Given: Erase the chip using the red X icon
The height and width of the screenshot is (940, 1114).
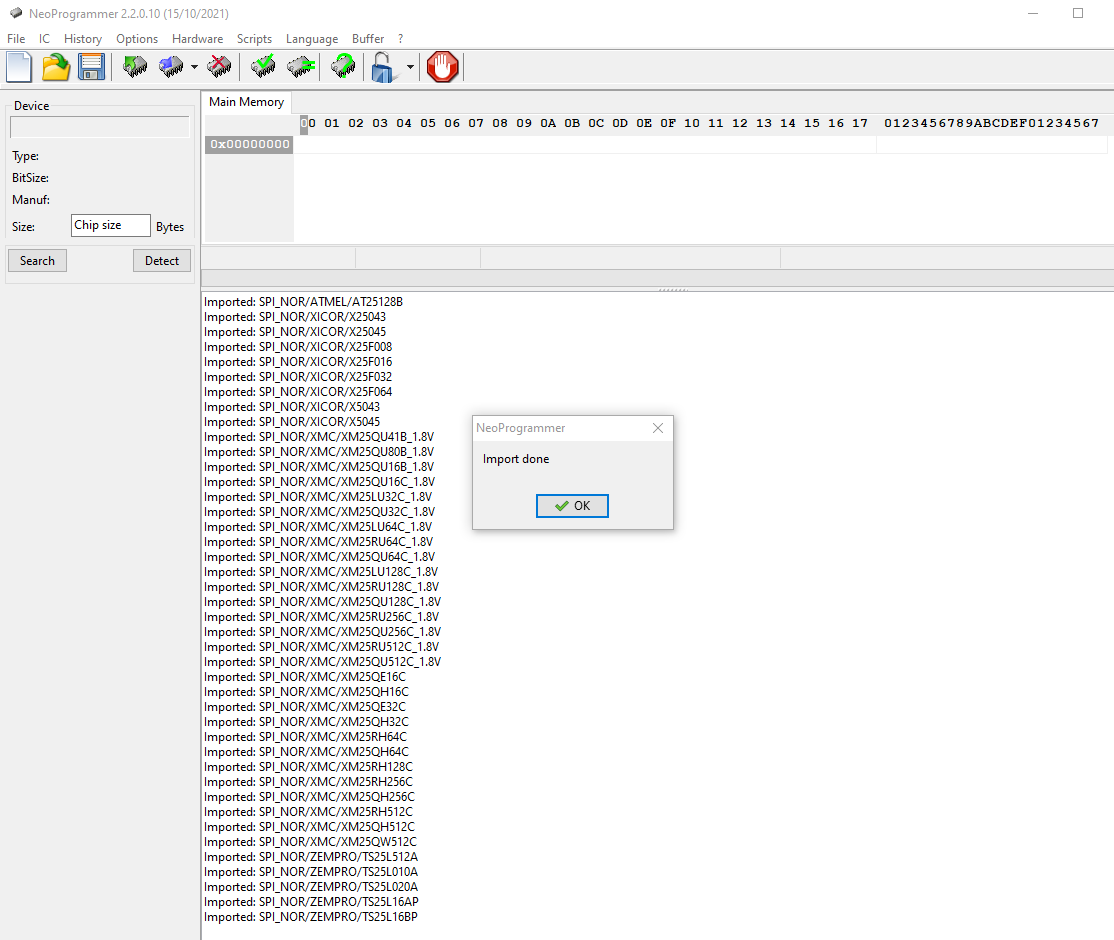Looking at the screenshot, I should point(219,67).
